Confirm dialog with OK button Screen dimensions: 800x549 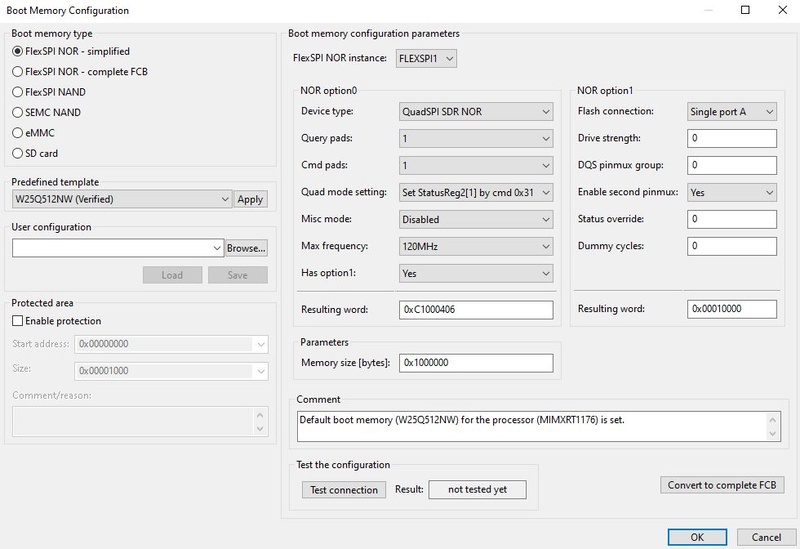coord(697,537)
